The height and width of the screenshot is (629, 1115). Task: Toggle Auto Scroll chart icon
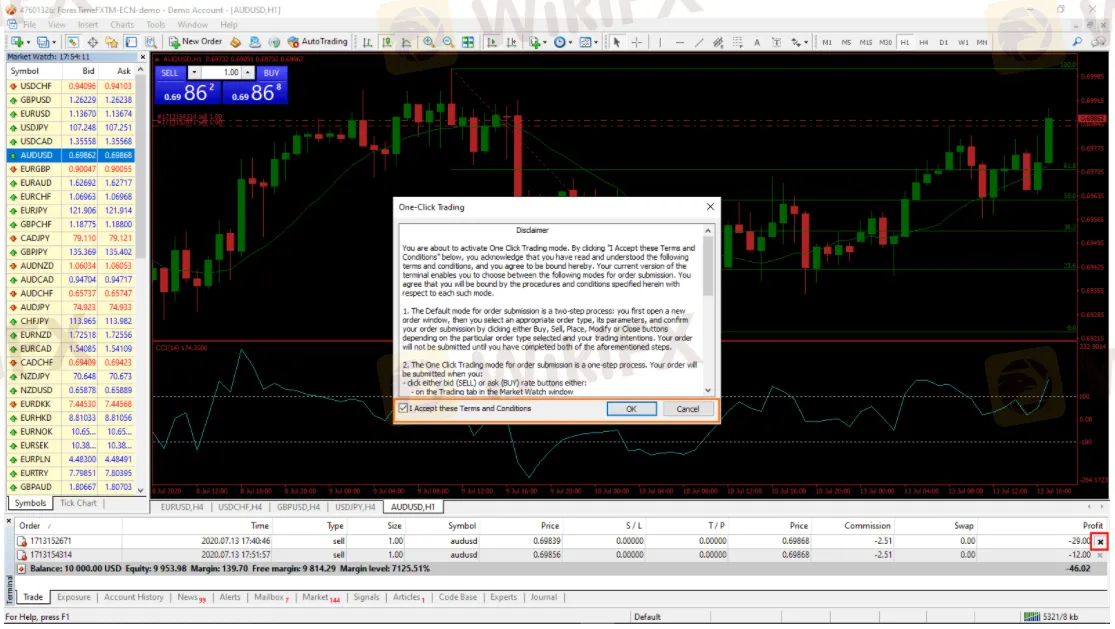[x=491, y=43]
